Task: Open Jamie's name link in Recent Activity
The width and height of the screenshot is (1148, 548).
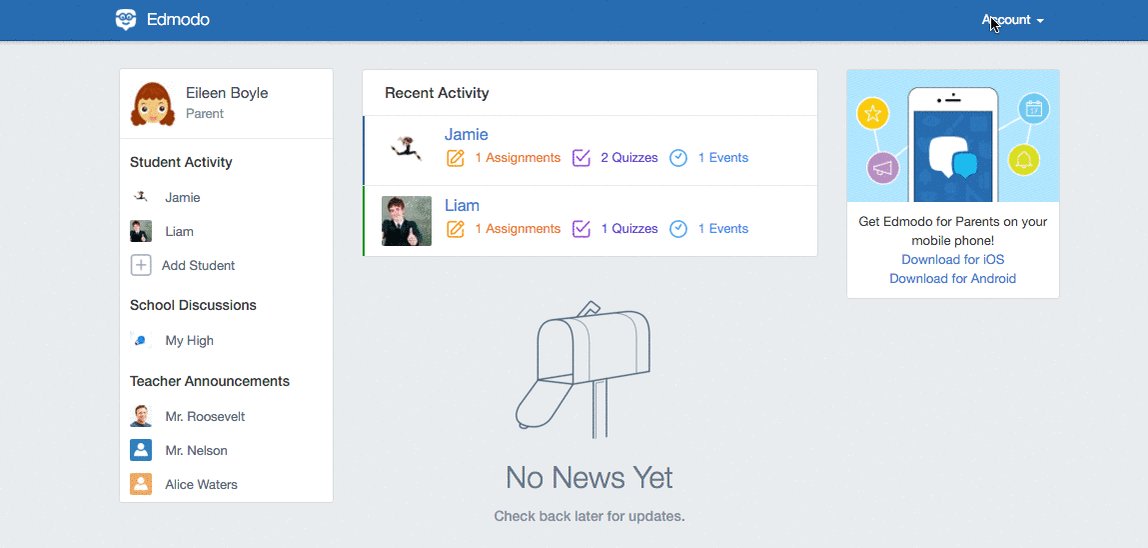Action: coord(466,134)
